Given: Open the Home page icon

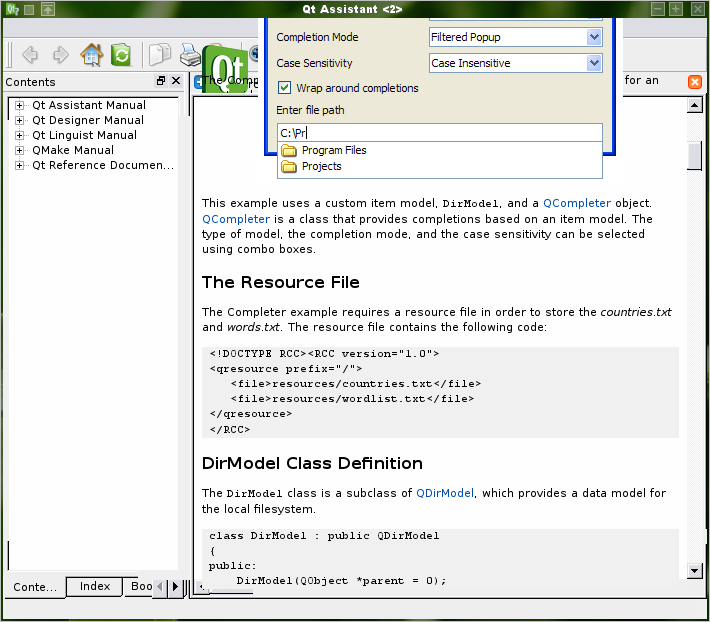Looking at the screenshot, I should [91, 55].
